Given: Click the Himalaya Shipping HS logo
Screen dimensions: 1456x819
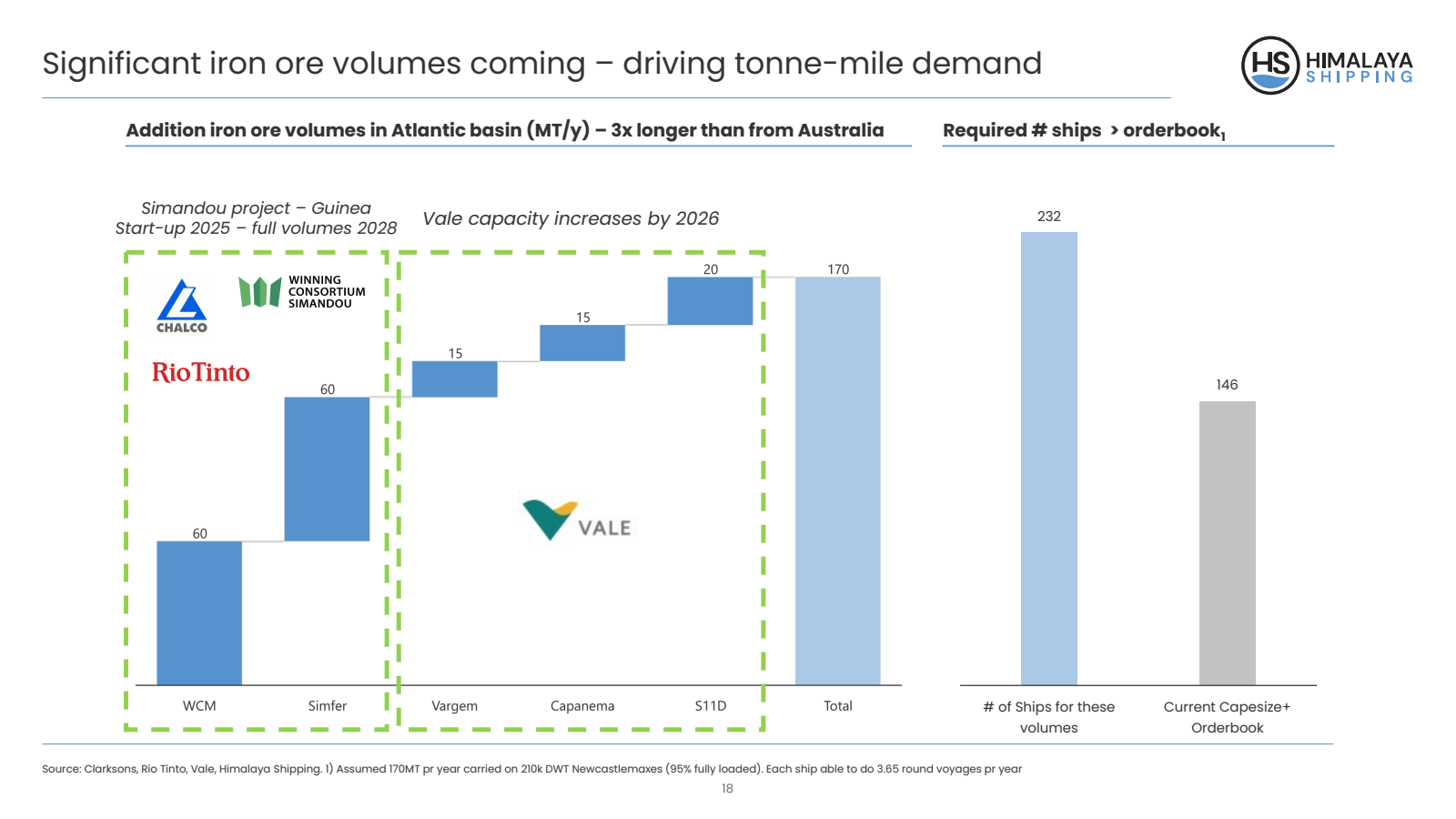Looking at the screenshot, I should pyautogui.click(x=1327, y=66).
